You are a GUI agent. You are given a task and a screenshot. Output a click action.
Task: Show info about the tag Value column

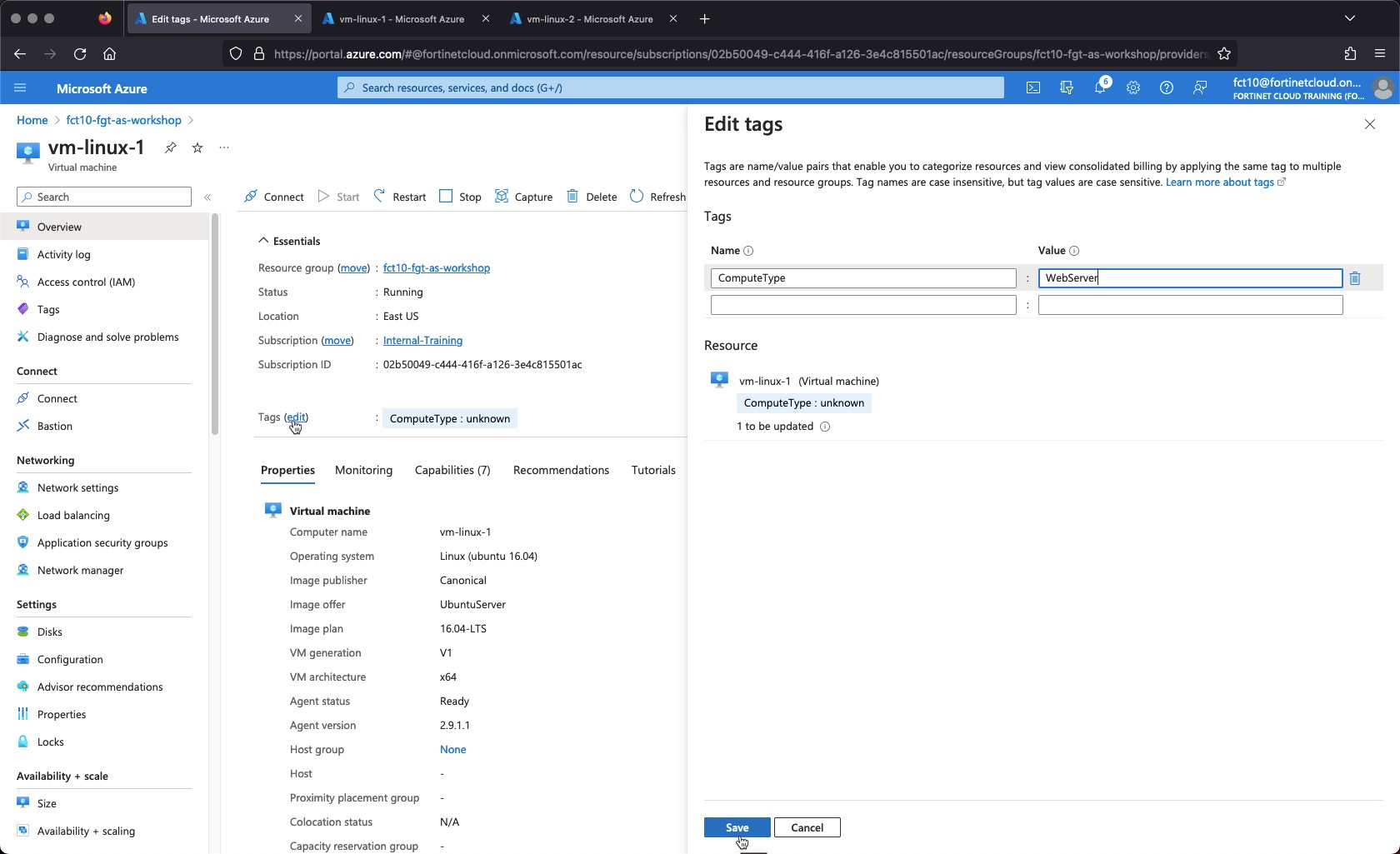[1074, 251]
